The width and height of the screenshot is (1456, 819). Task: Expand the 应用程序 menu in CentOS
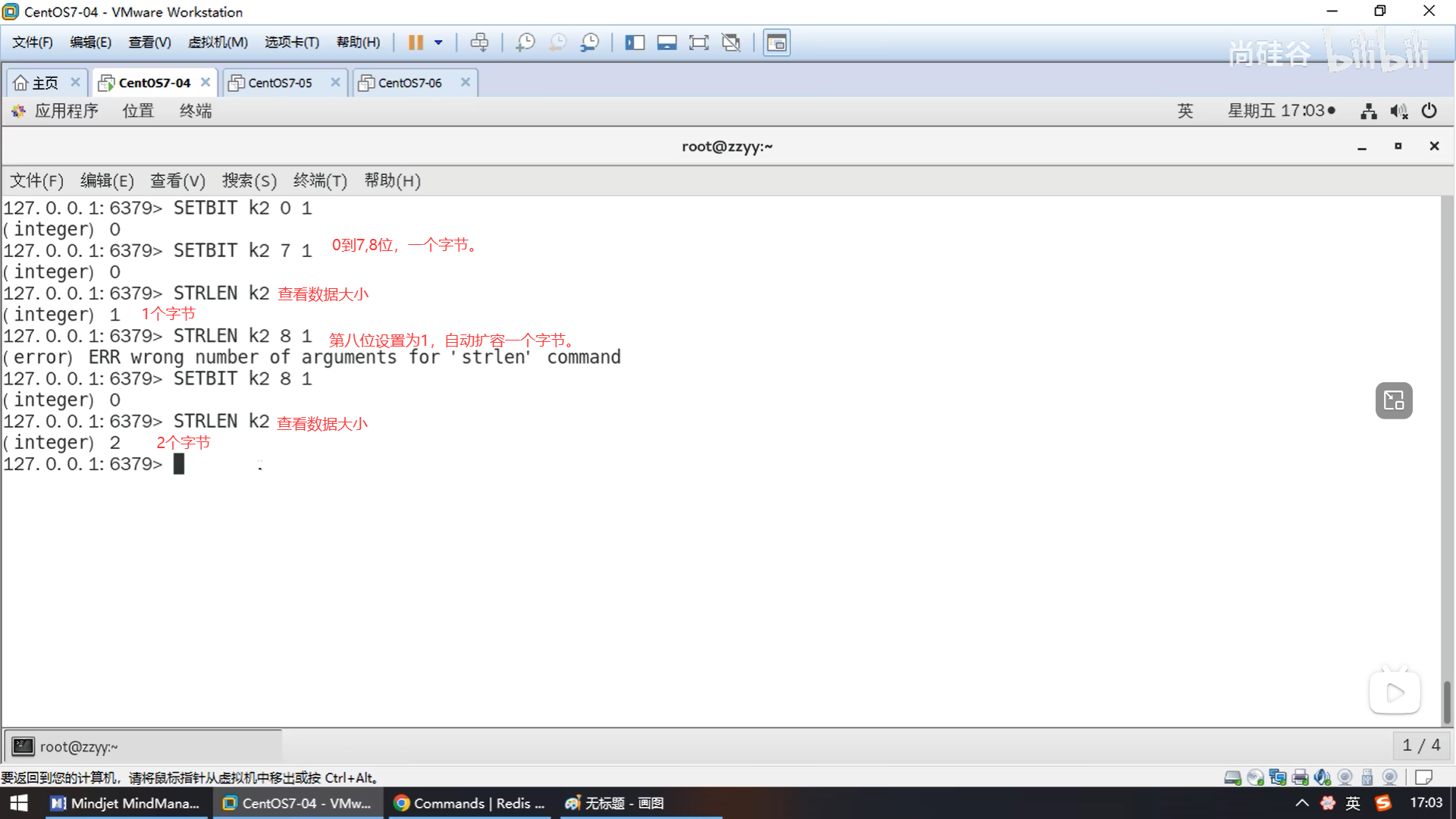click(x=66, y=111)
